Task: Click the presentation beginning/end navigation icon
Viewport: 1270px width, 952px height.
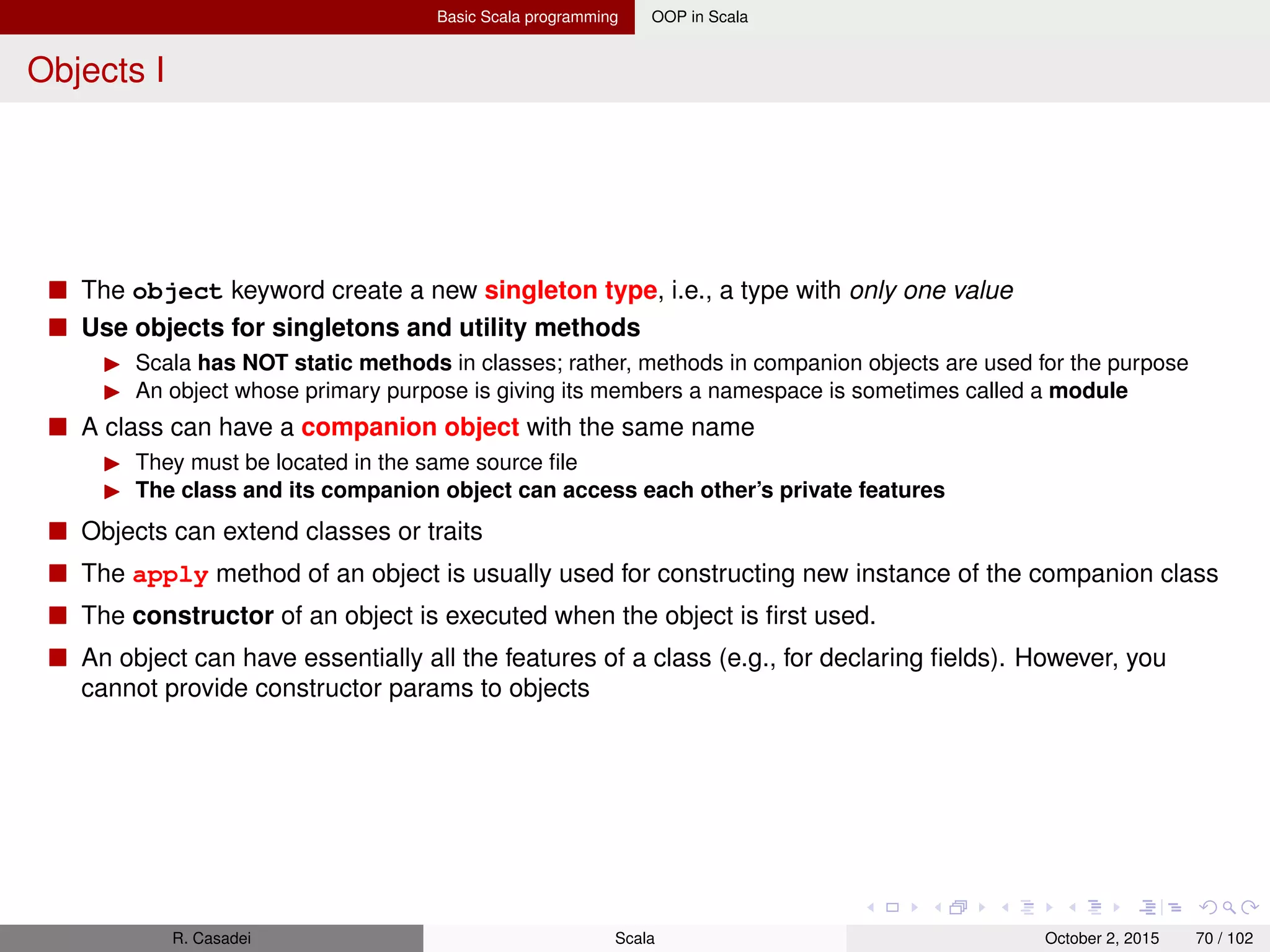Action: tap(1148, 907)
